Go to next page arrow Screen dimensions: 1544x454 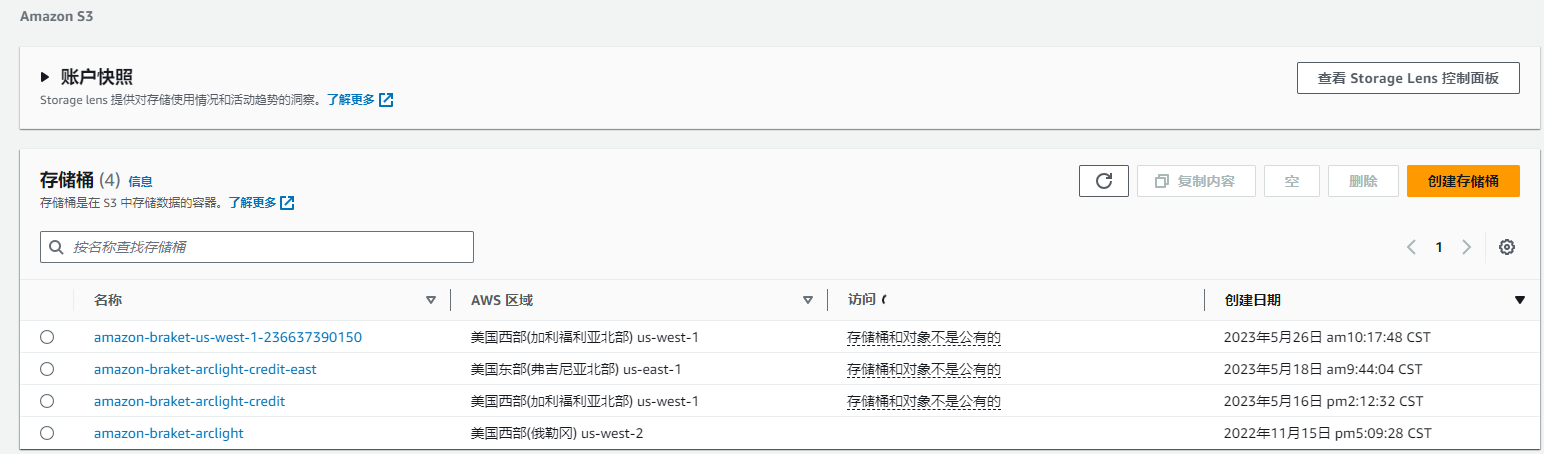1466,247
